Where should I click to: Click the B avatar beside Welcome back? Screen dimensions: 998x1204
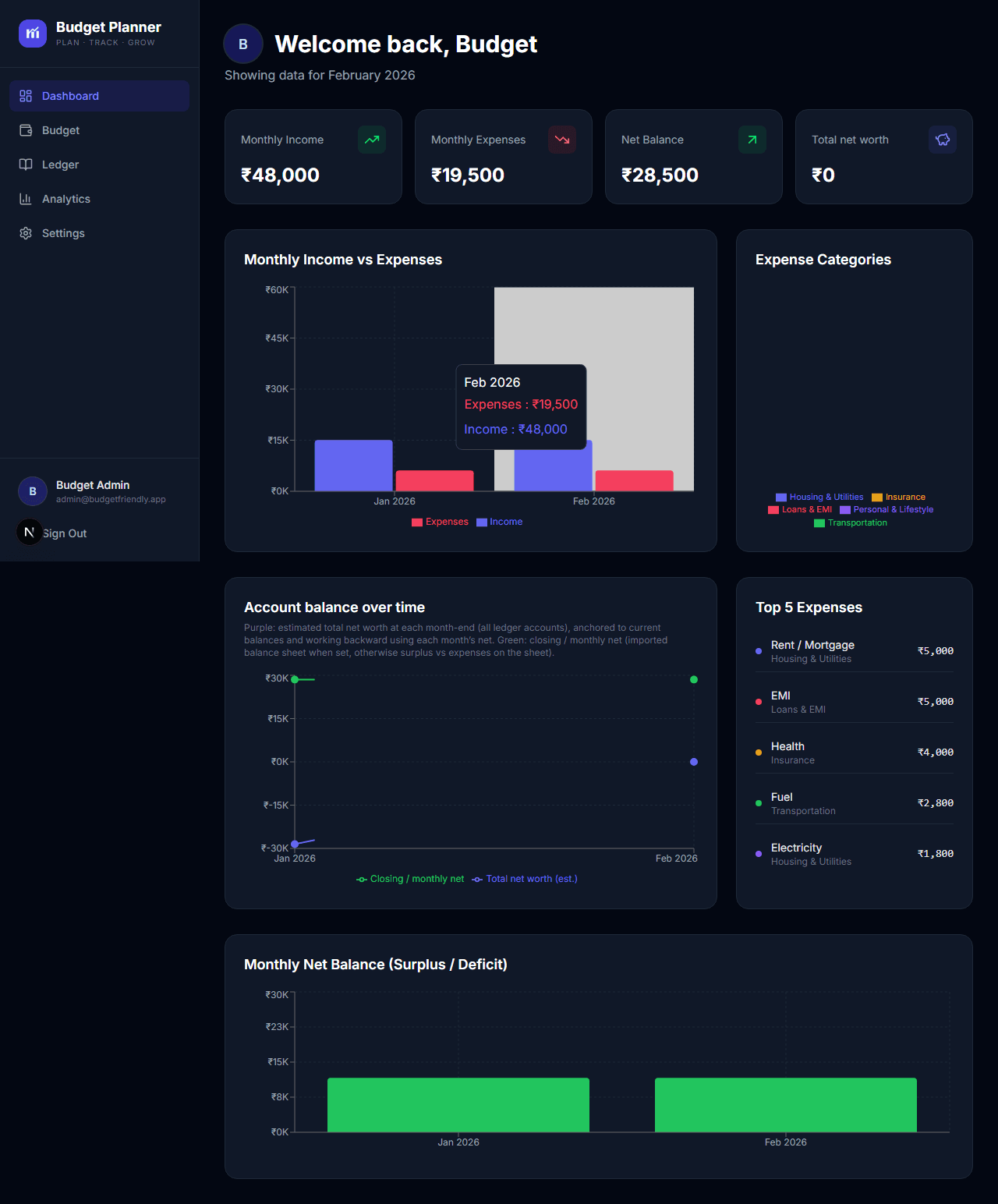click(243, 44)
